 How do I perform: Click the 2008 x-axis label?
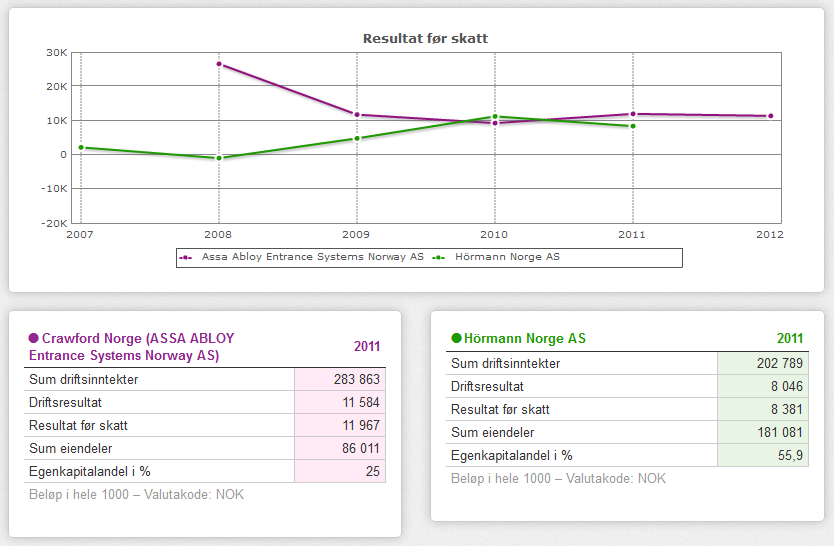point(218,234)
